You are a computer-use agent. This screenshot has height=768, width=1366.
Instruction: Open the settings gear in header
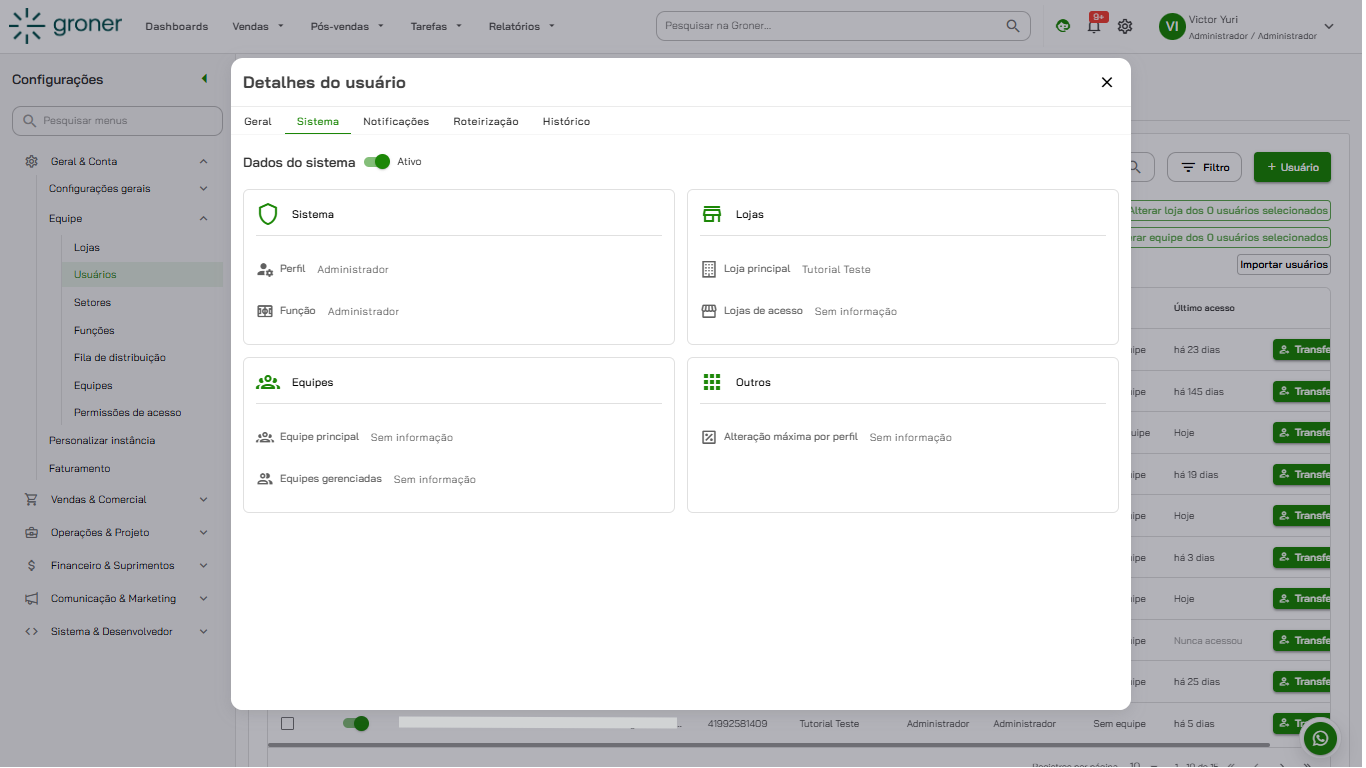pyautogui.click(x=1125, y=26)
